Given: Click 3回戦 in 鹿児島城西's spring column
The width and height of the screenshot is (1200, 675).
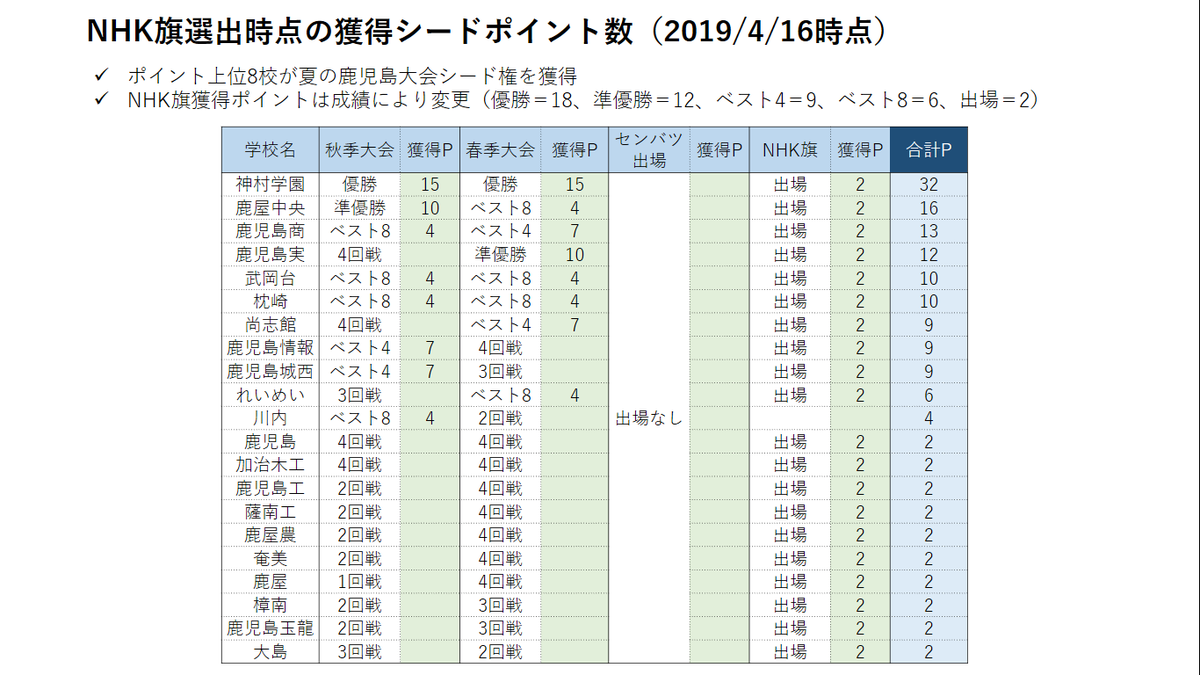Looking at the screenshot, I should (x=500, y=371).
